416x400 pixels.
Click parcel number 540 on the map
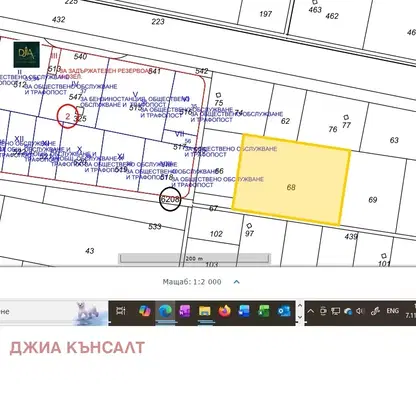pyautogui.click(x=80, y=56)
